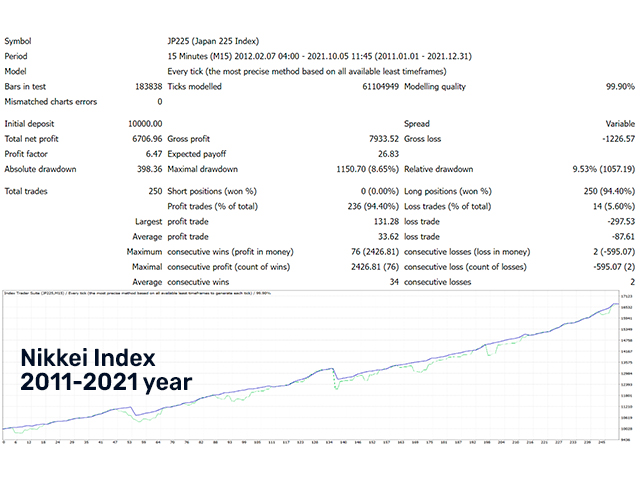Click the Nikkei Index chart heading

click(x=88, y=358)
